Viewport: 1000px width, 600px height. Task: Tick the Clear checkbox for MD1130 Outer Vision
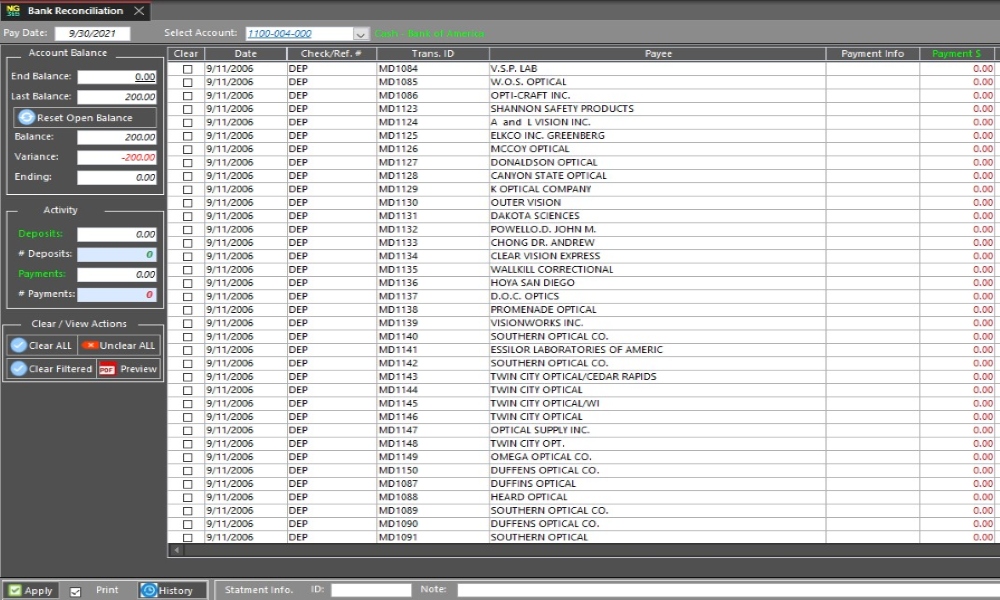(187, 203)
